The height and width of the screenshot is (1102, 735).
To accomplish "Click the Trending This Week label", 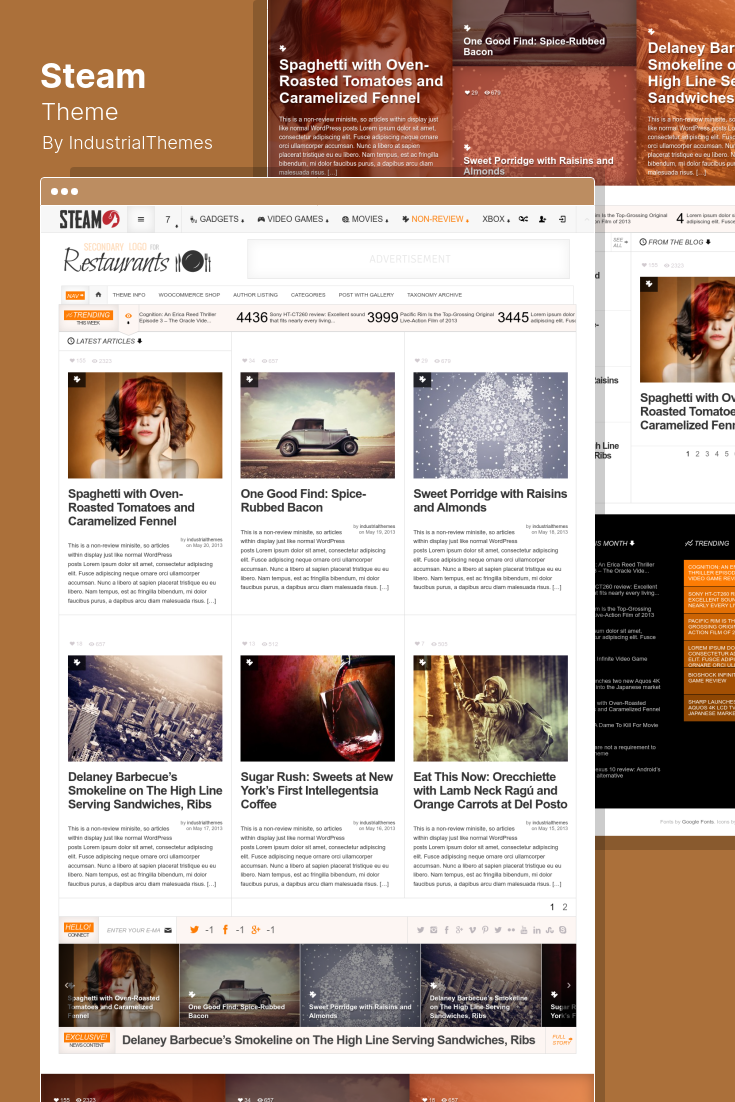I will (88, 317).
